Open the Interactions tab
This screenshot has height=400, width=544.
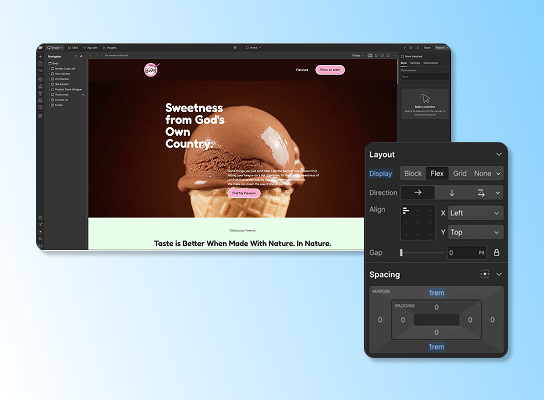click(431, 63)
